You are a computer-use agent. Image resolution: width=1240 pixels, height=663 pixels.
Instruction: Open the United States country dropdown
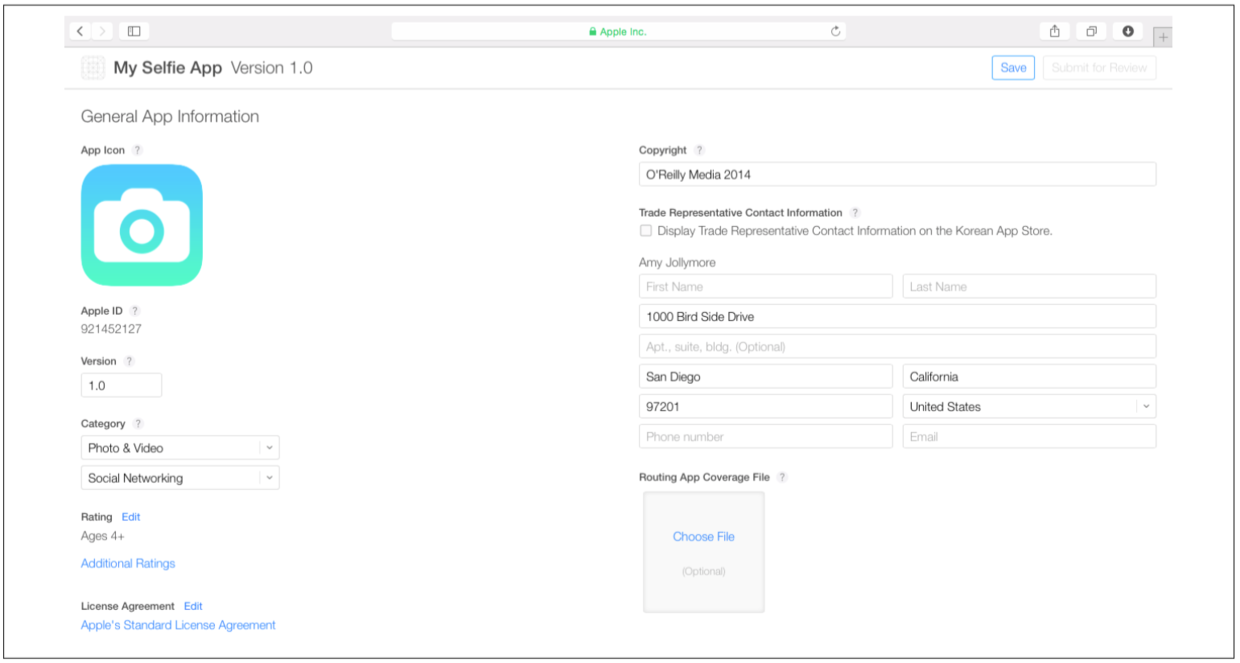point(1146,407)
